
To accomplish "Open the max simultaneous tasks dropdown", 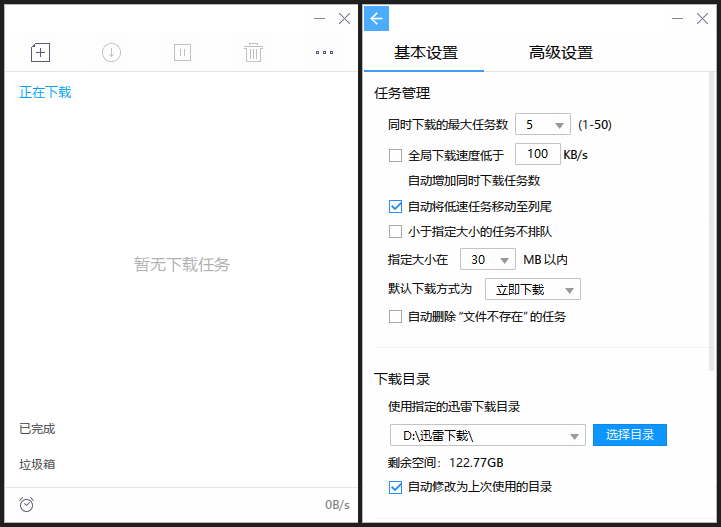I will [x=543, y=124].
